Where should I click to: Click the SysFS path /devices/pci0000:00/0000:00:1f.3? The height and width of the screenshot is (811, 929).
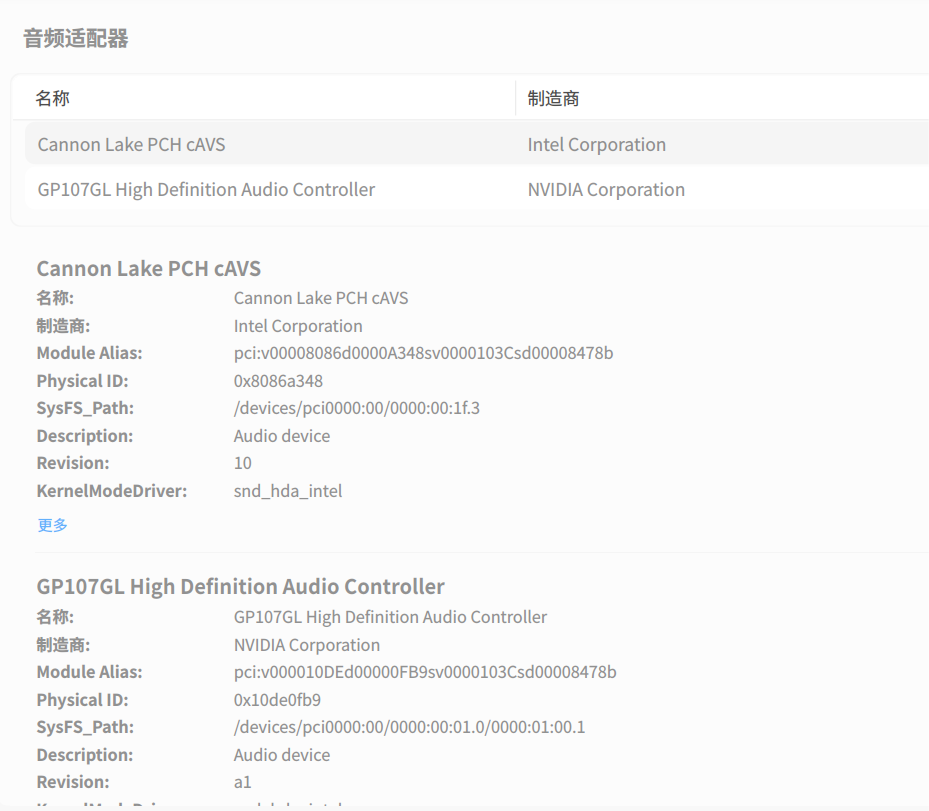[357, 408]
